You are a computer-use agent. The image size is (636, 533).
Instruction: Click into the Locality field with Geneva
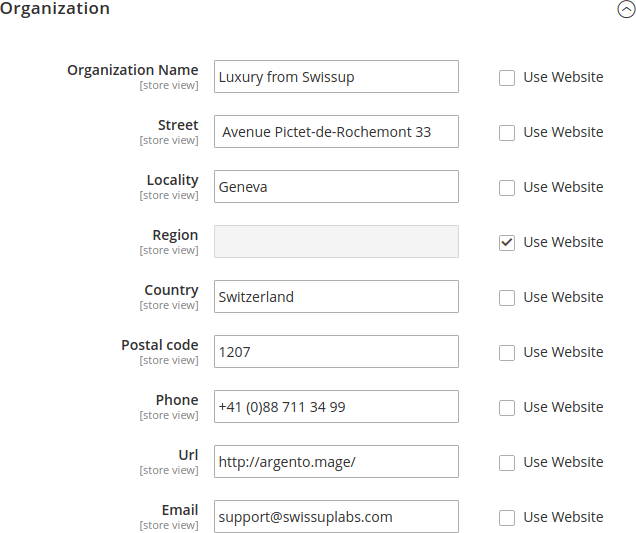click(x=336, y=187)
